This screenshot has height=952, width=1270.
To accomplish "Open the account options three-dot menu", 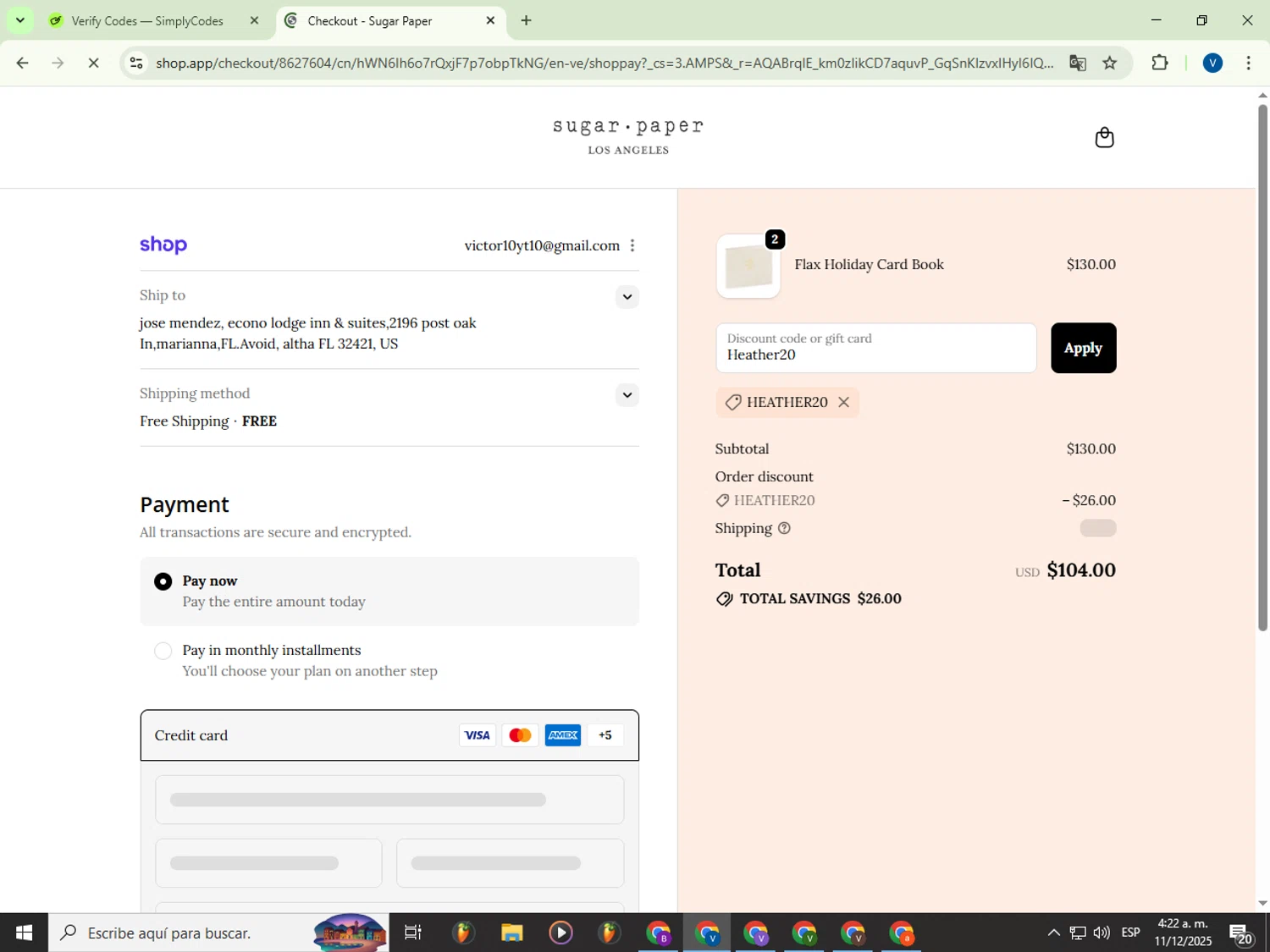I will 632,245.
